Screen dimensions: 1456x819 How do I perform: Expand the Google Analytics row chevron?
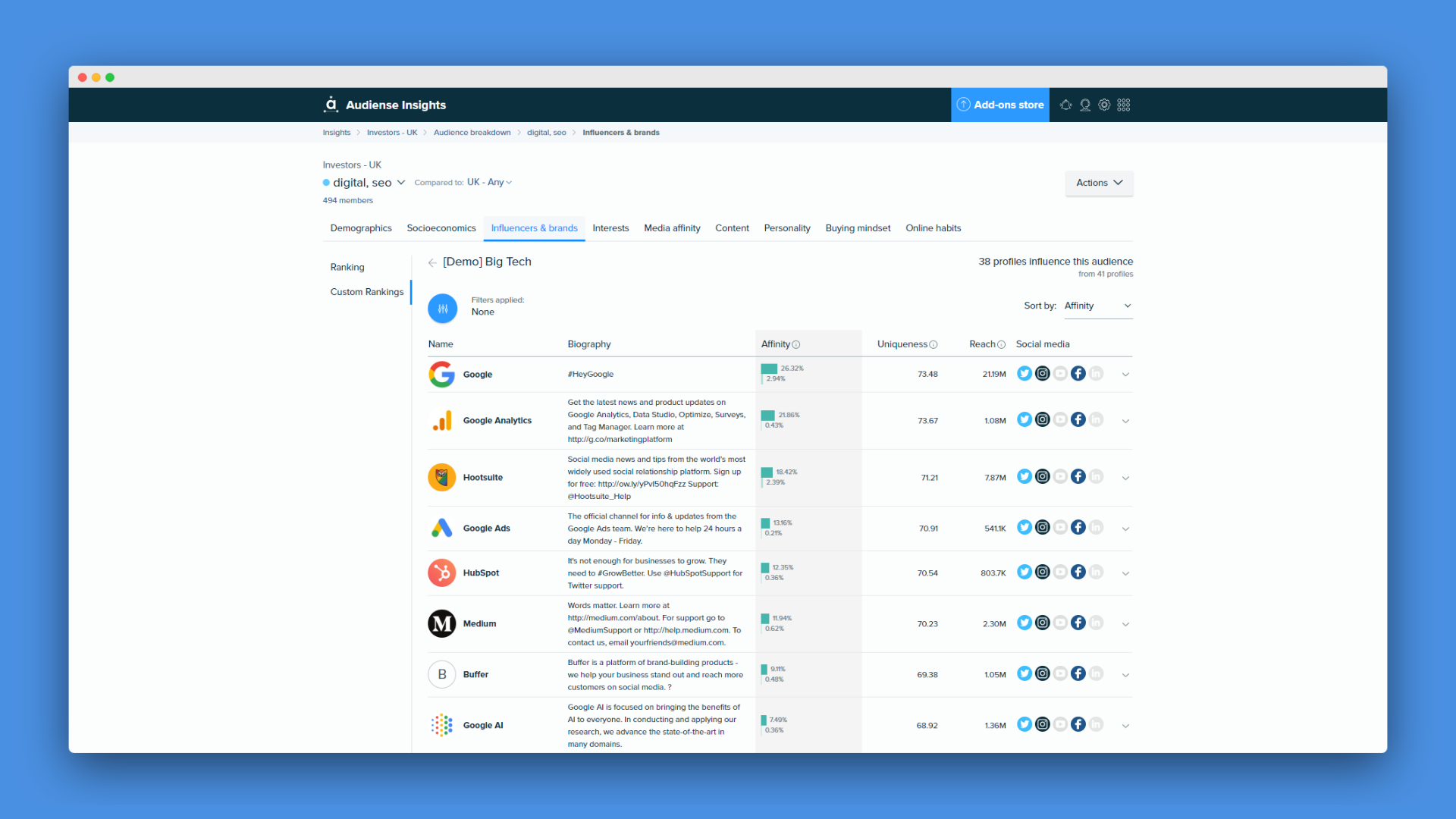coord(1125,421)
